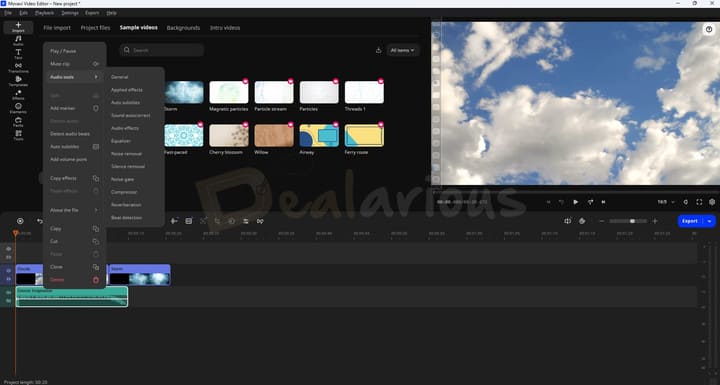Image resolution: width=720 pixels, height=385 pixels.
Task: Choose Mute clip in context menu
Action: pos(73,64)
